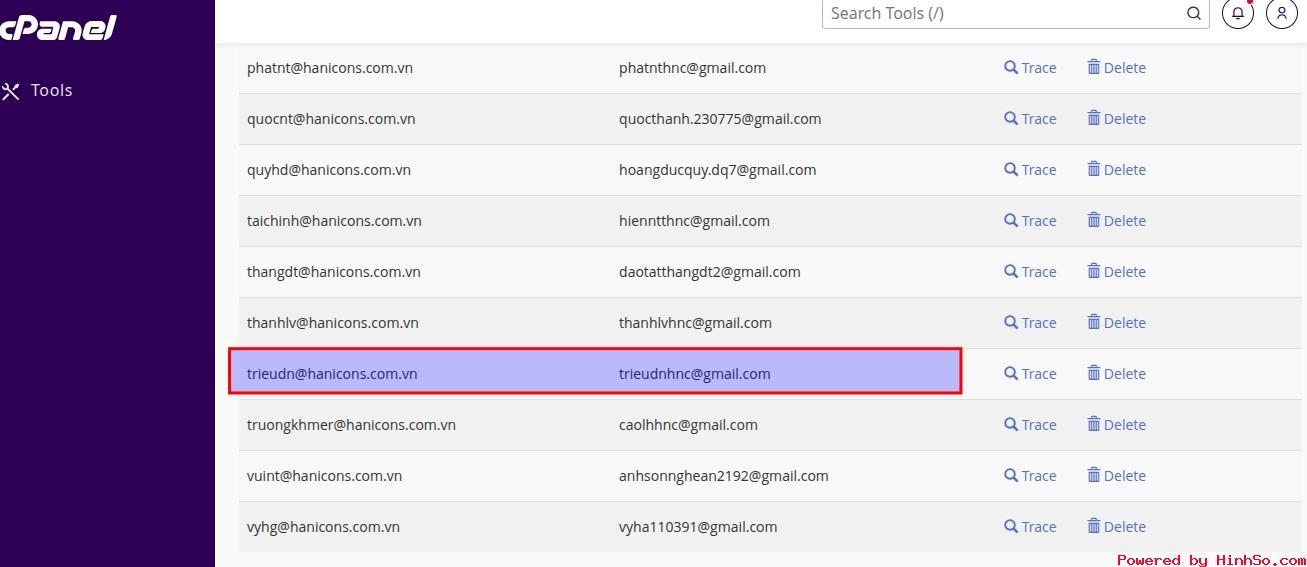The width and height of the screenshot is (1307, 567).
Task: Select the address taichinh@hanicons.com.vn
Action: [x=334, y=221]
